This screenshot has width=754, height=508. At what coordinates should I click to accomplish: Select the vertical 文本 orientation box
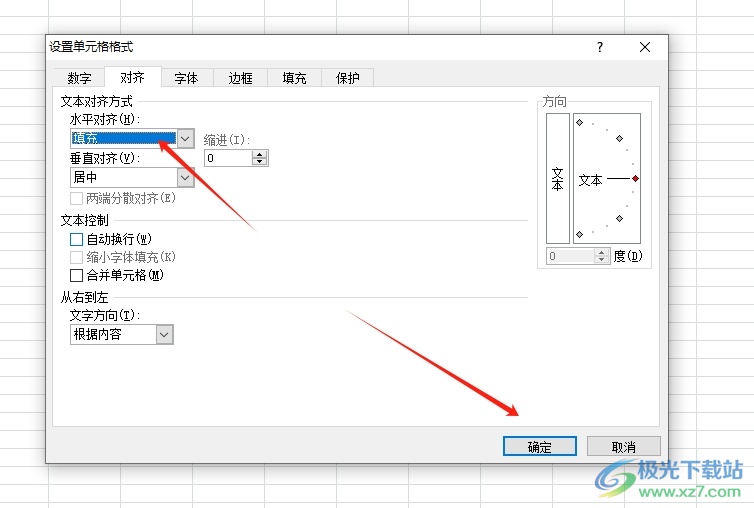pyautogui.click(x=558, y=178)
